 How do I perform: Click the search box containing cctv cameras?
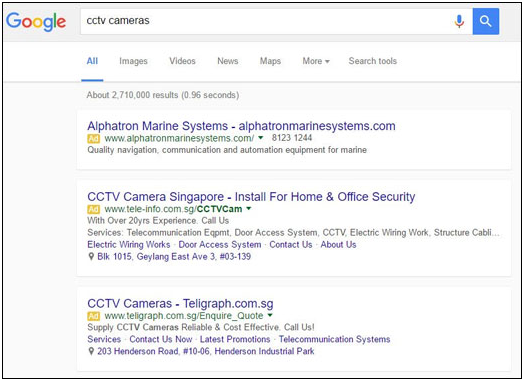(x=266, y=21)
